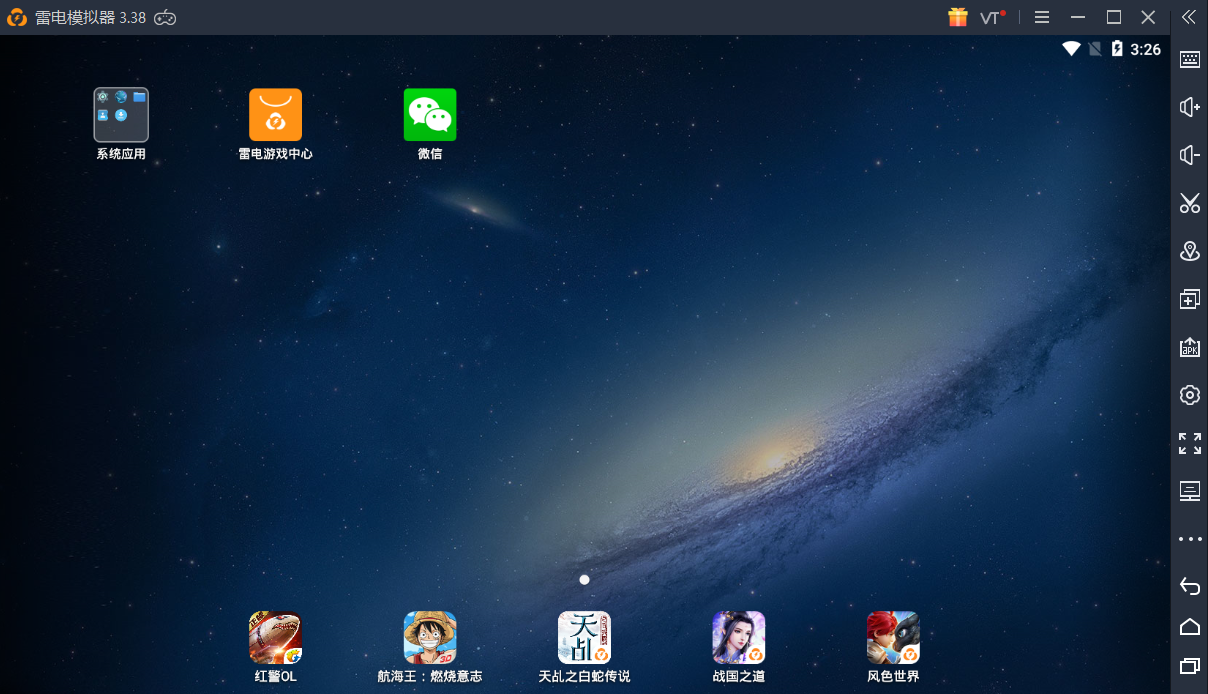
Task: Open emulator settings gear
Action: click(1190, 395)
